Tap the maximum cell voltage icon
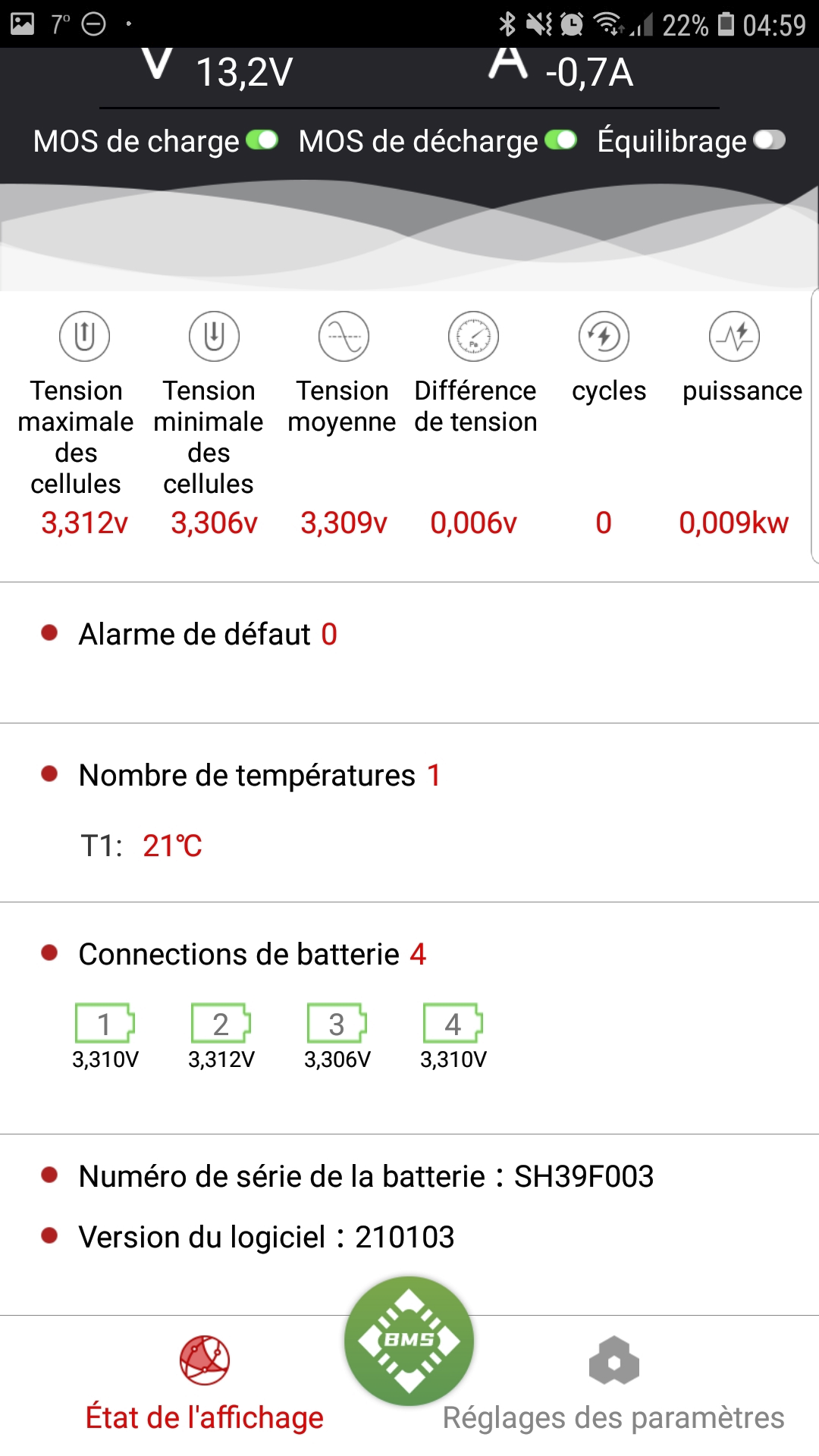Image resolution: width=819 pixels, height=1456 pixels. click(x=84, y=336)
